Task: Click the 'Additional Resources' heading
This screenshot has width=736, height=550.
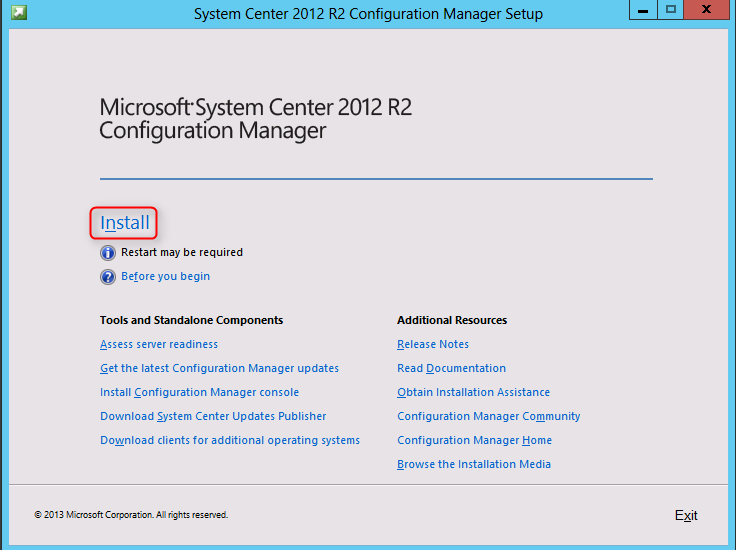Action: pos(452,320)
